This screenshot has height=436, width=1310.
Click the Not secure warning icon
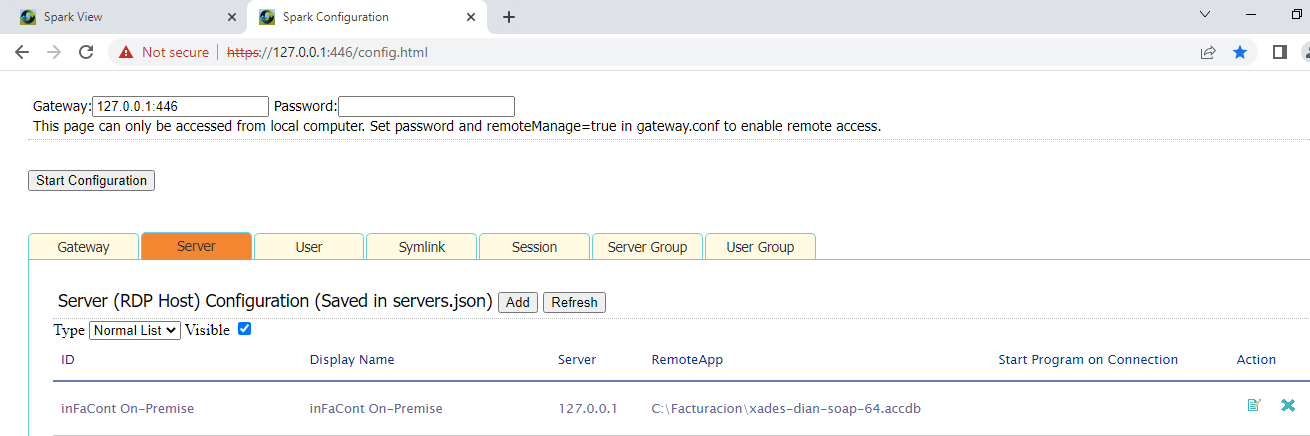(x=126, y=52)
